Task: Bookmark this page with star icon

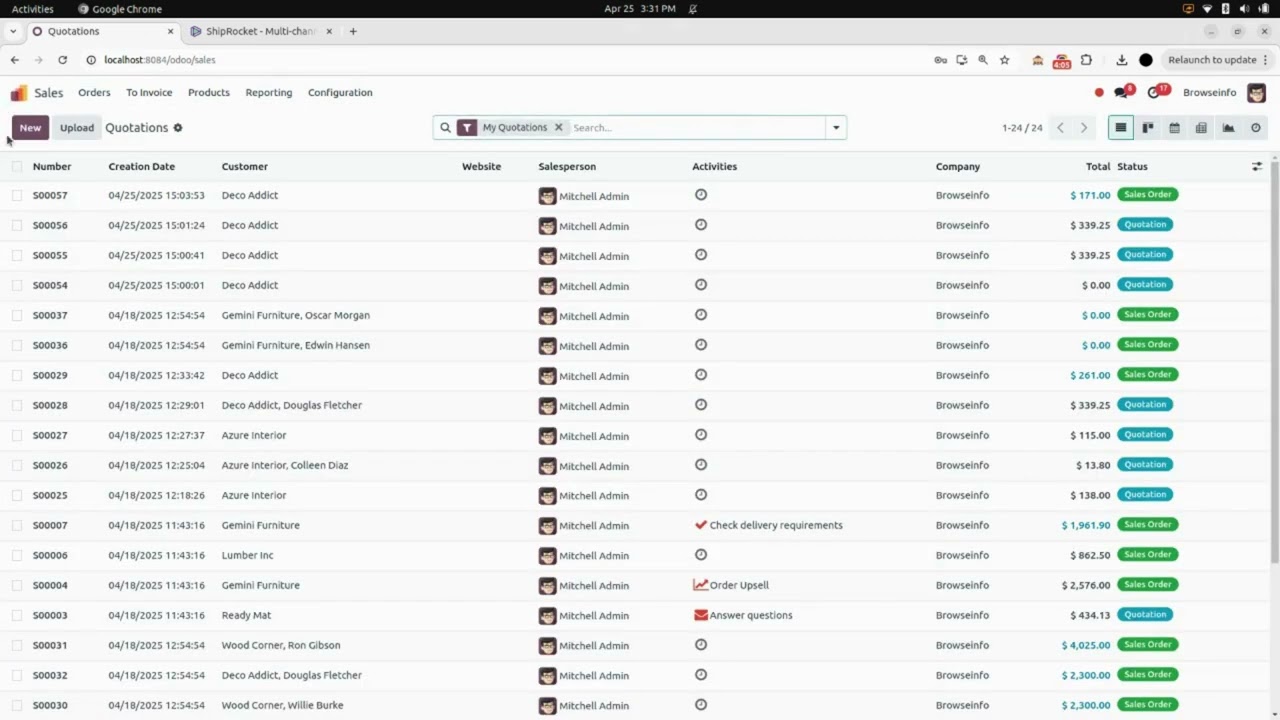Action: pos(1005,60)
